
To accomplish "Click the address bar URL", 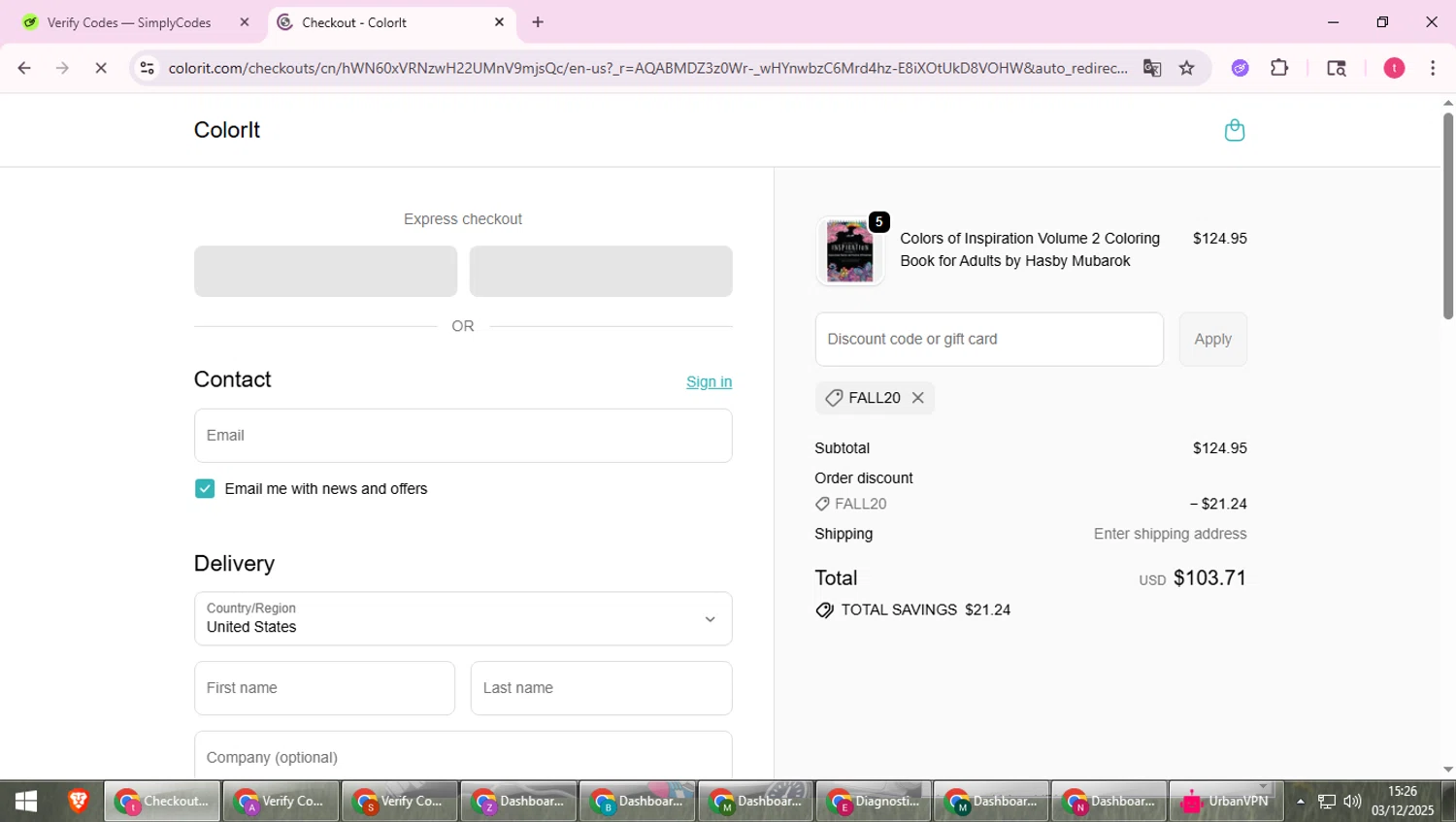I will pos(647,68).
